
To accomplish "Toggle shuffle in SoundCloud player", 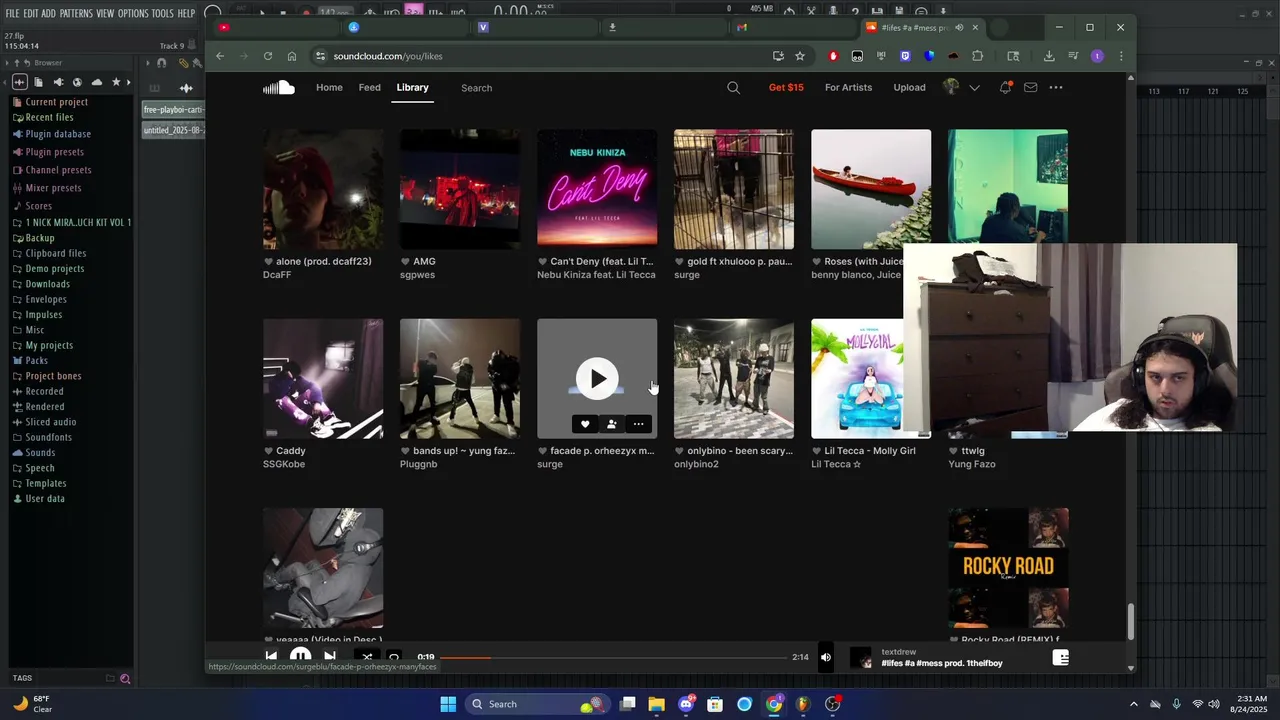I will 367,657.
